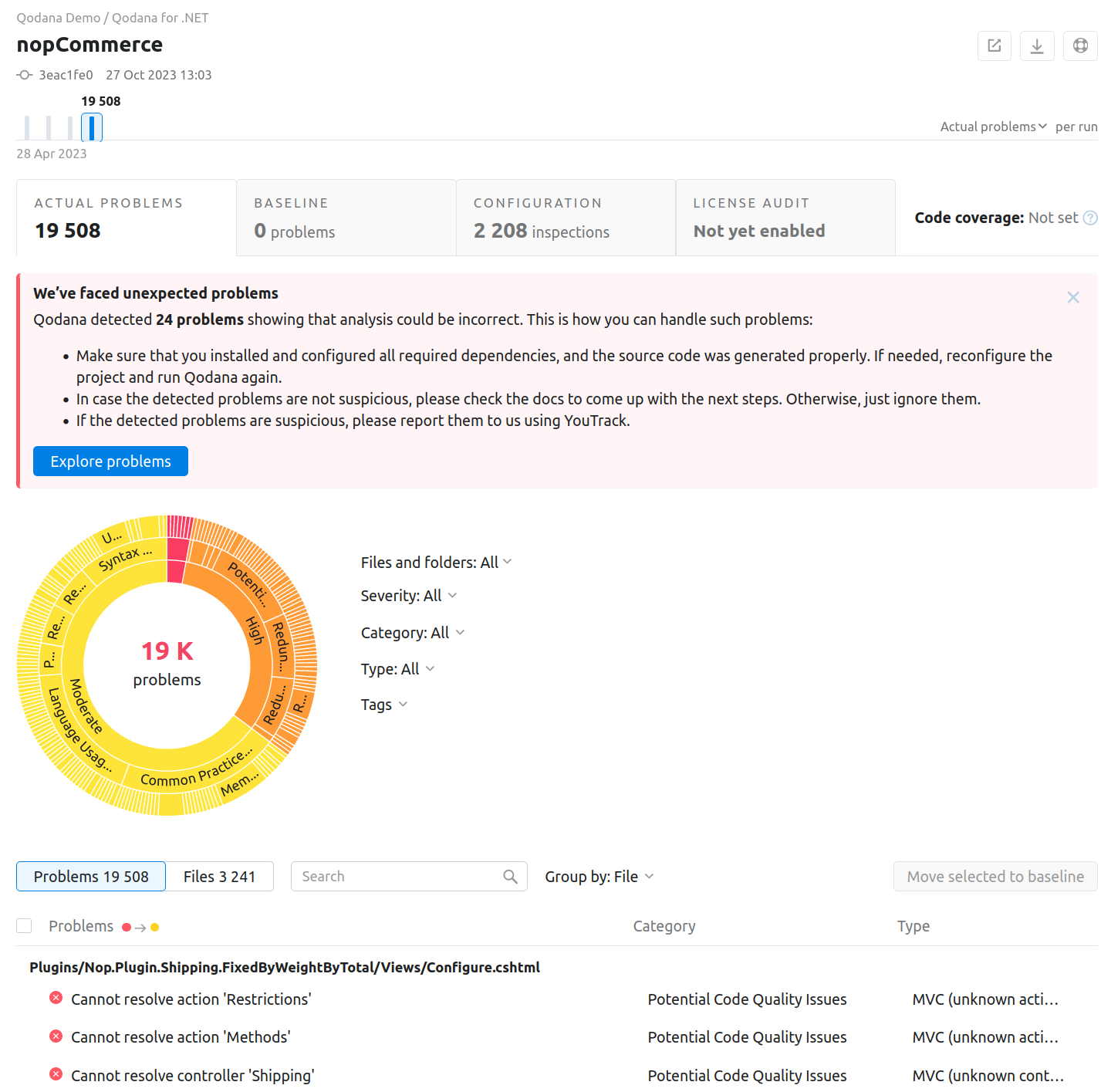Expand the Files and folders filter

coord(437,562)
